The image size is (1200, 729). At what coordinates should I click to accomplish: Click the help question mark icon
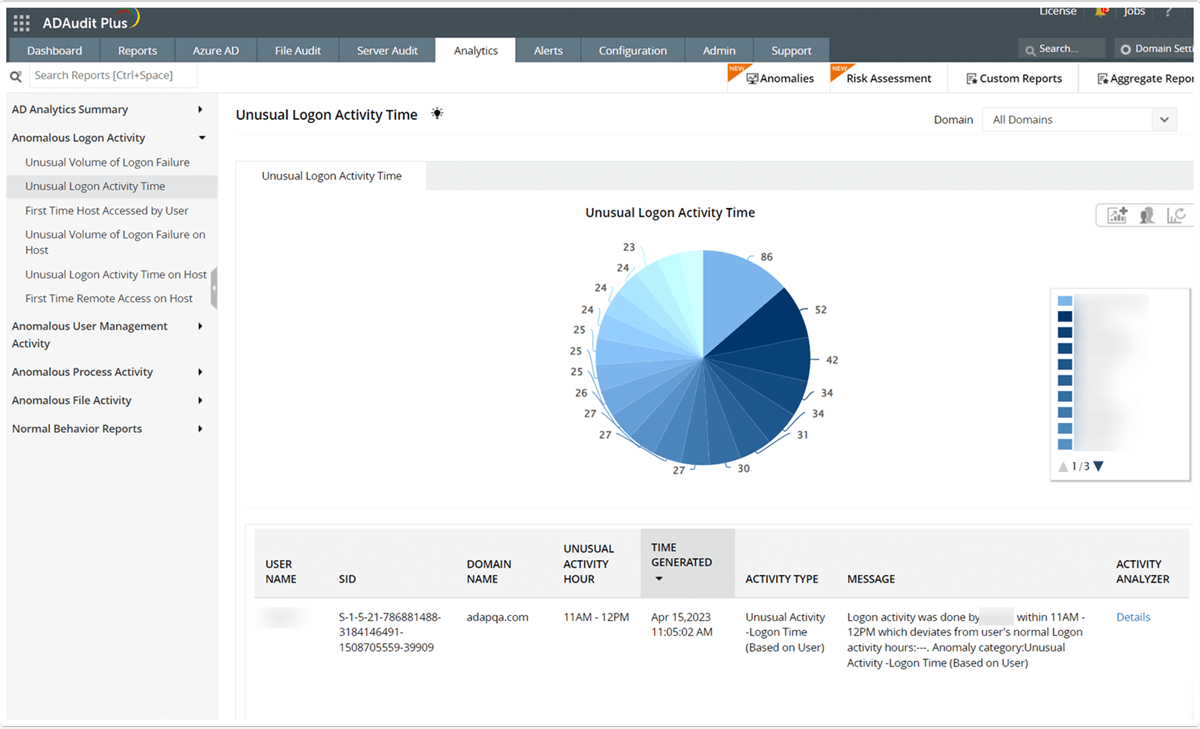click(1169, 11)
